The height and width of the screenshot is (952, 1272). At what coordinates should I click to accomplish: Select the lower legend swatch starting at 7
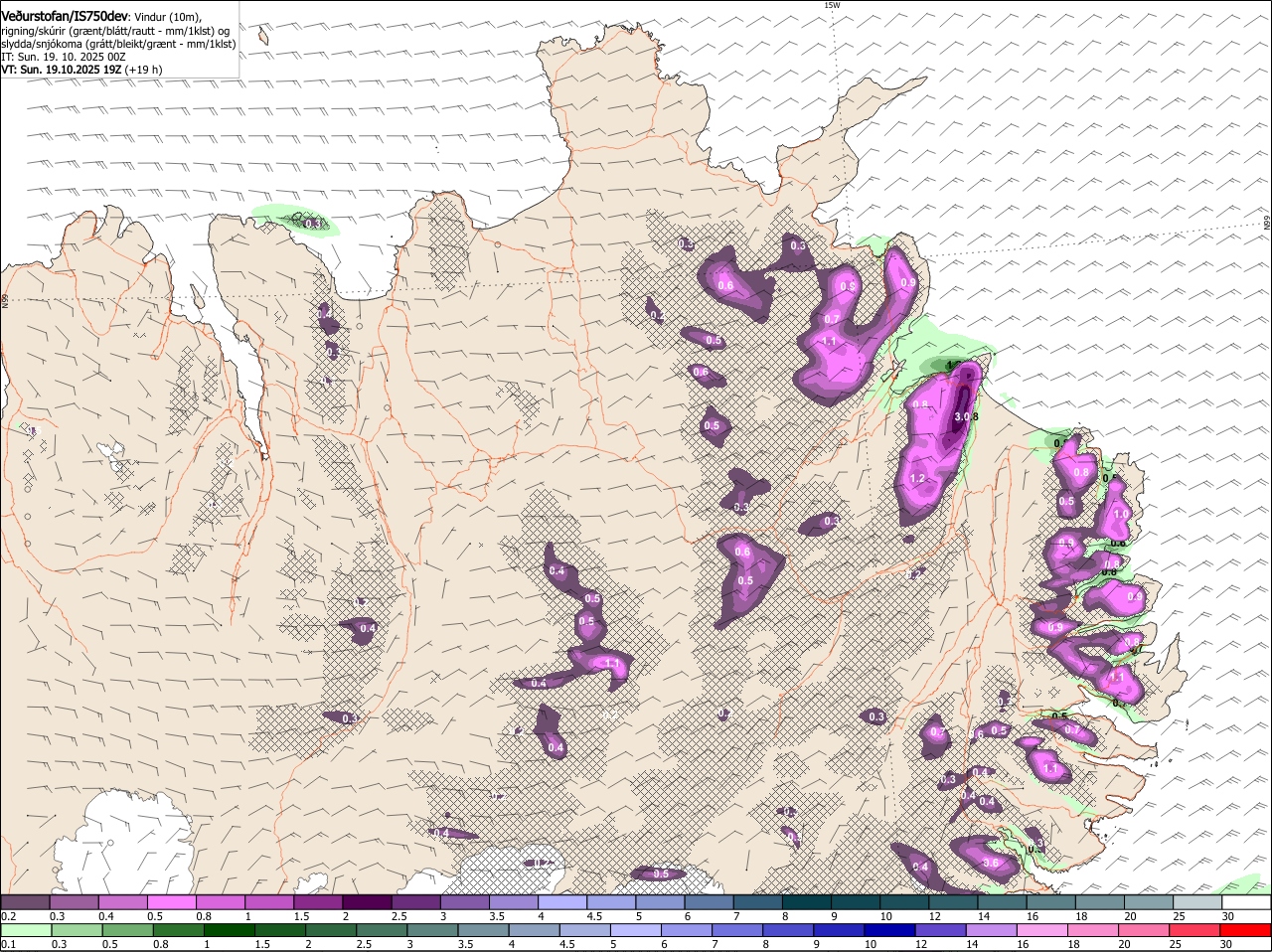pyautogui.click(x=736, y=930)
